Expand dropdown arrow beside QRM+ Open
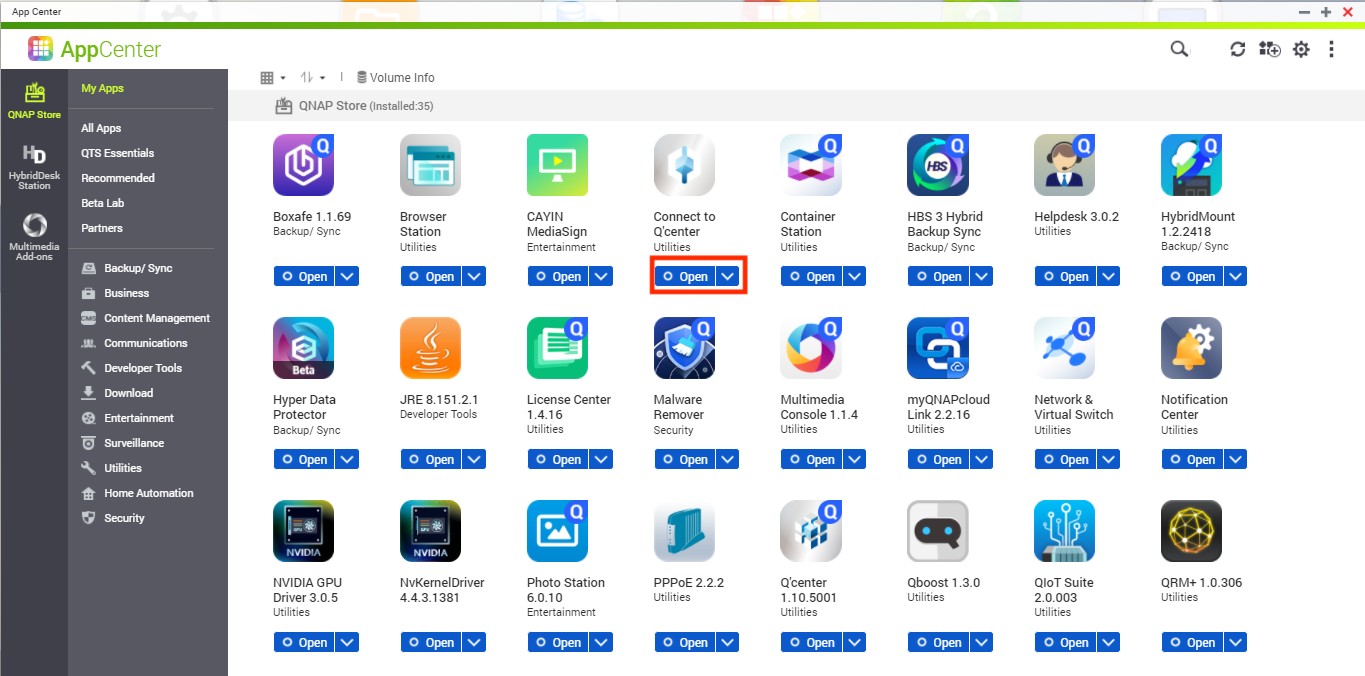 [x=1236, y=643]
